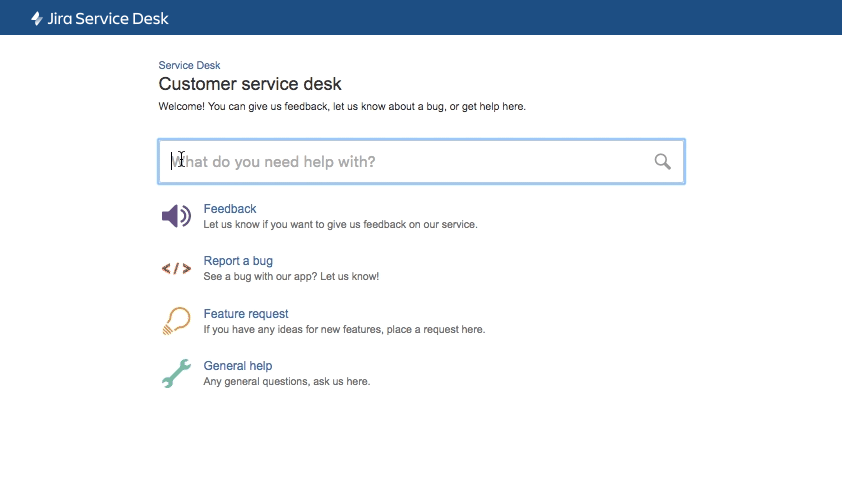842x490 pixels.
Task: Click the purple speaker Feedback icon
Action: tap(176, 216)
